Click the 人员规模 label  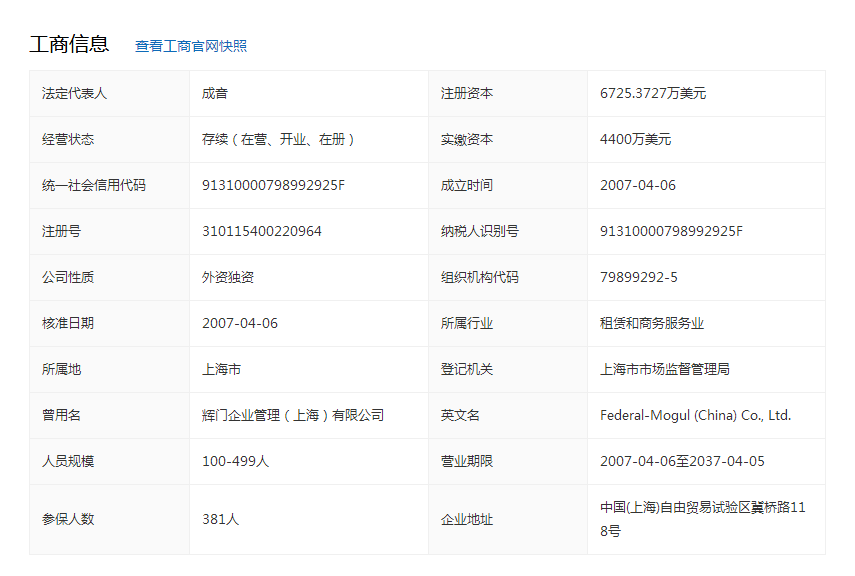click(x=68, y=461)
